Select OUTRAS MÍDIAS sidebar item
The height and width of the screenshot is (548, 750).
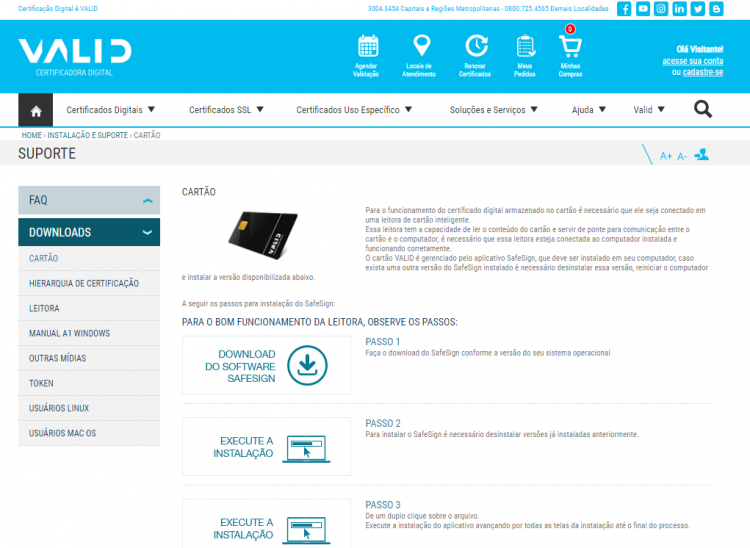pos(89,358)
